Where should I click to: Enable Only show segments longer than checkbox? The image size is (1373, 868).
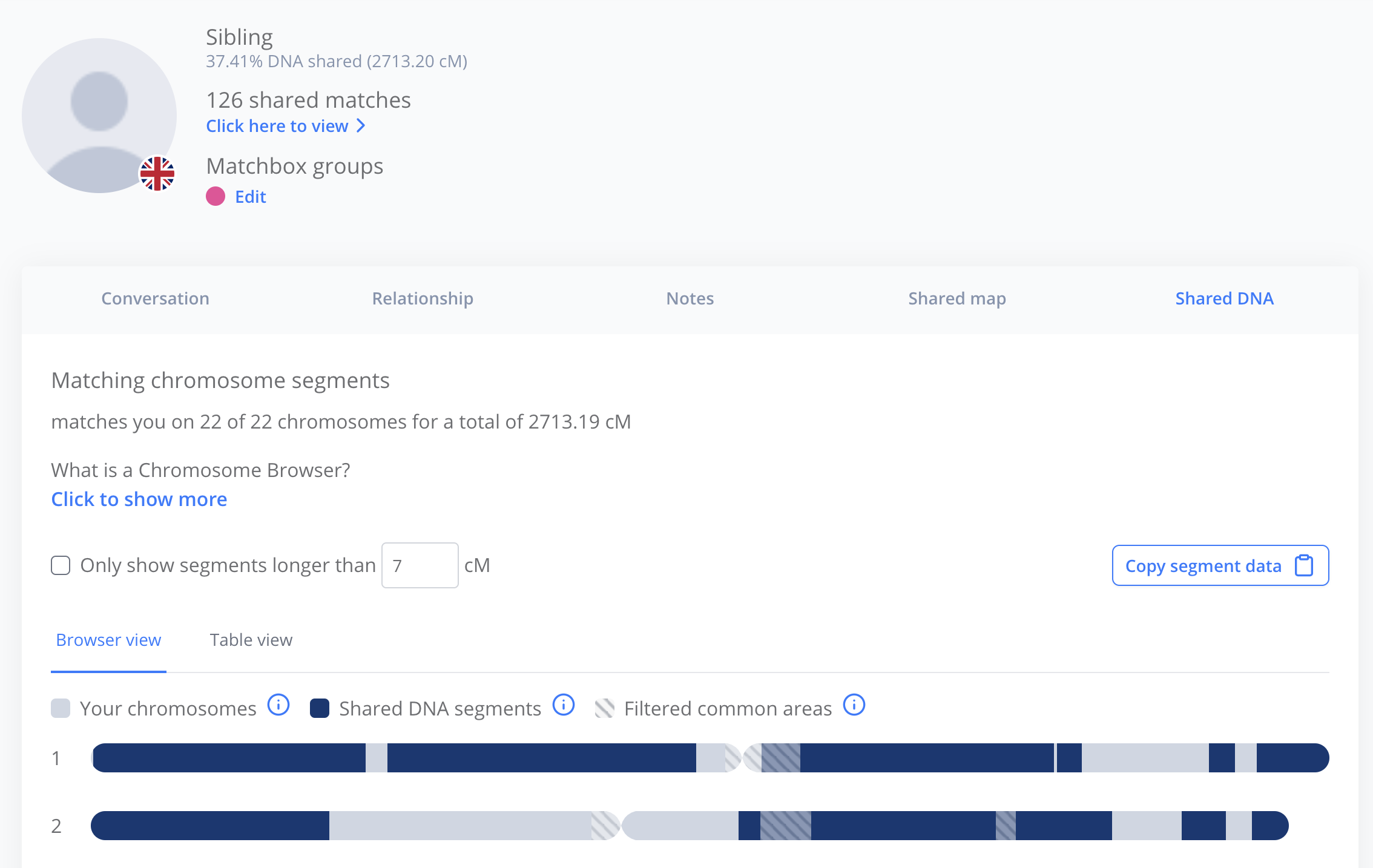(61, 565)
